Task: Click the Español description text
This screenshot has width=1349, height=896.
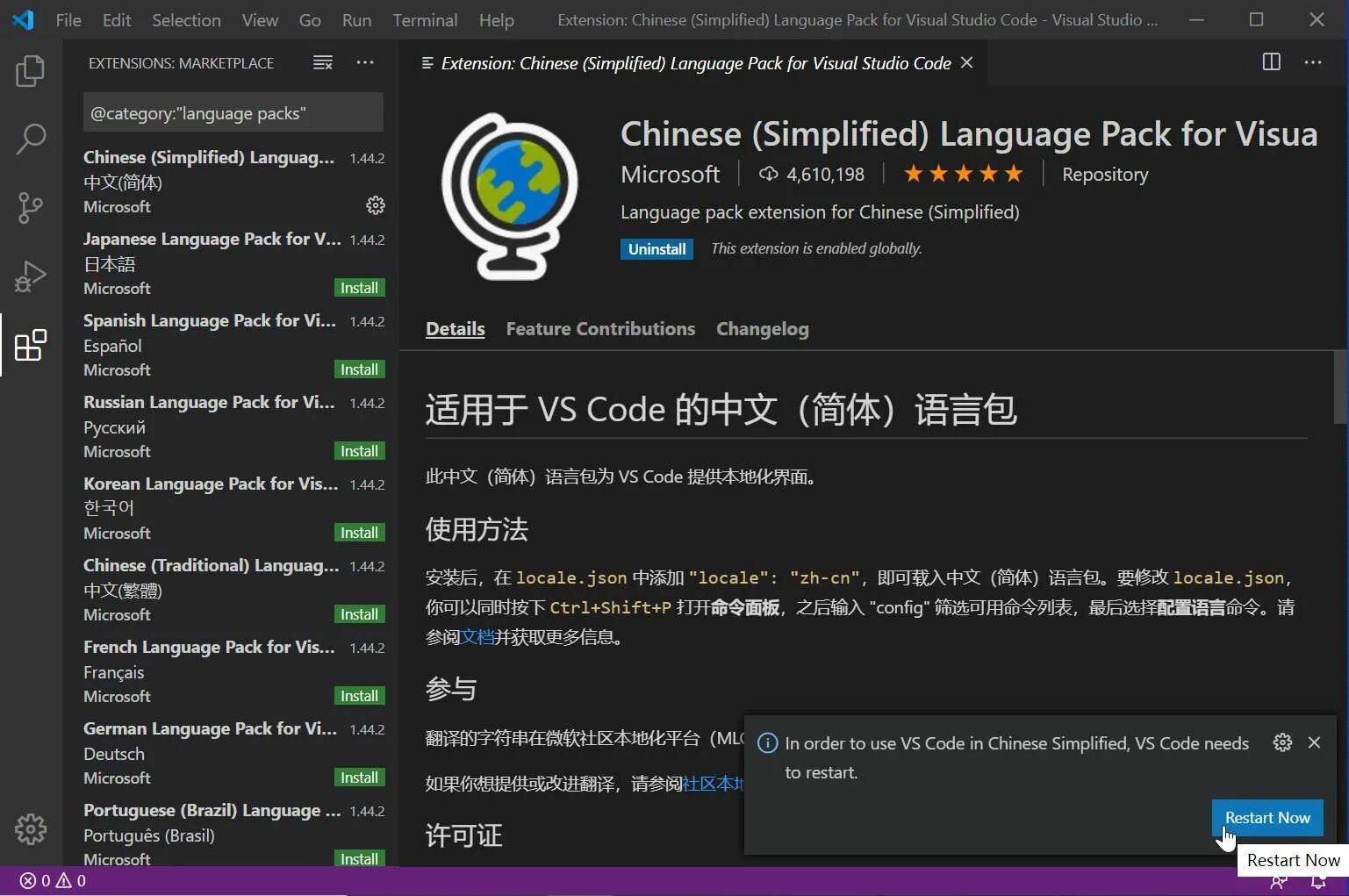Action: [x=112, y=346]
